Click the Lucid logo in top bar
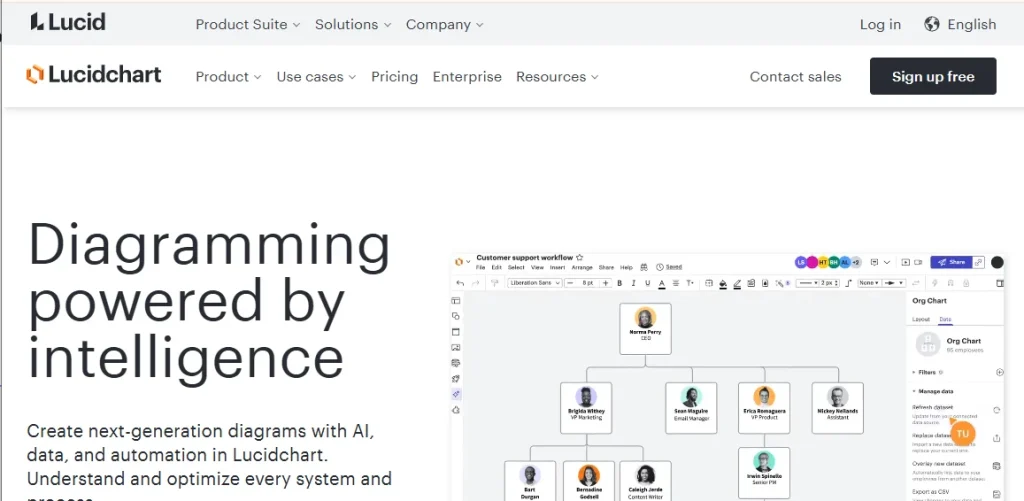The width and height of the screenshot is (1024, 501). pyautogui.click(x=67, y=22)
